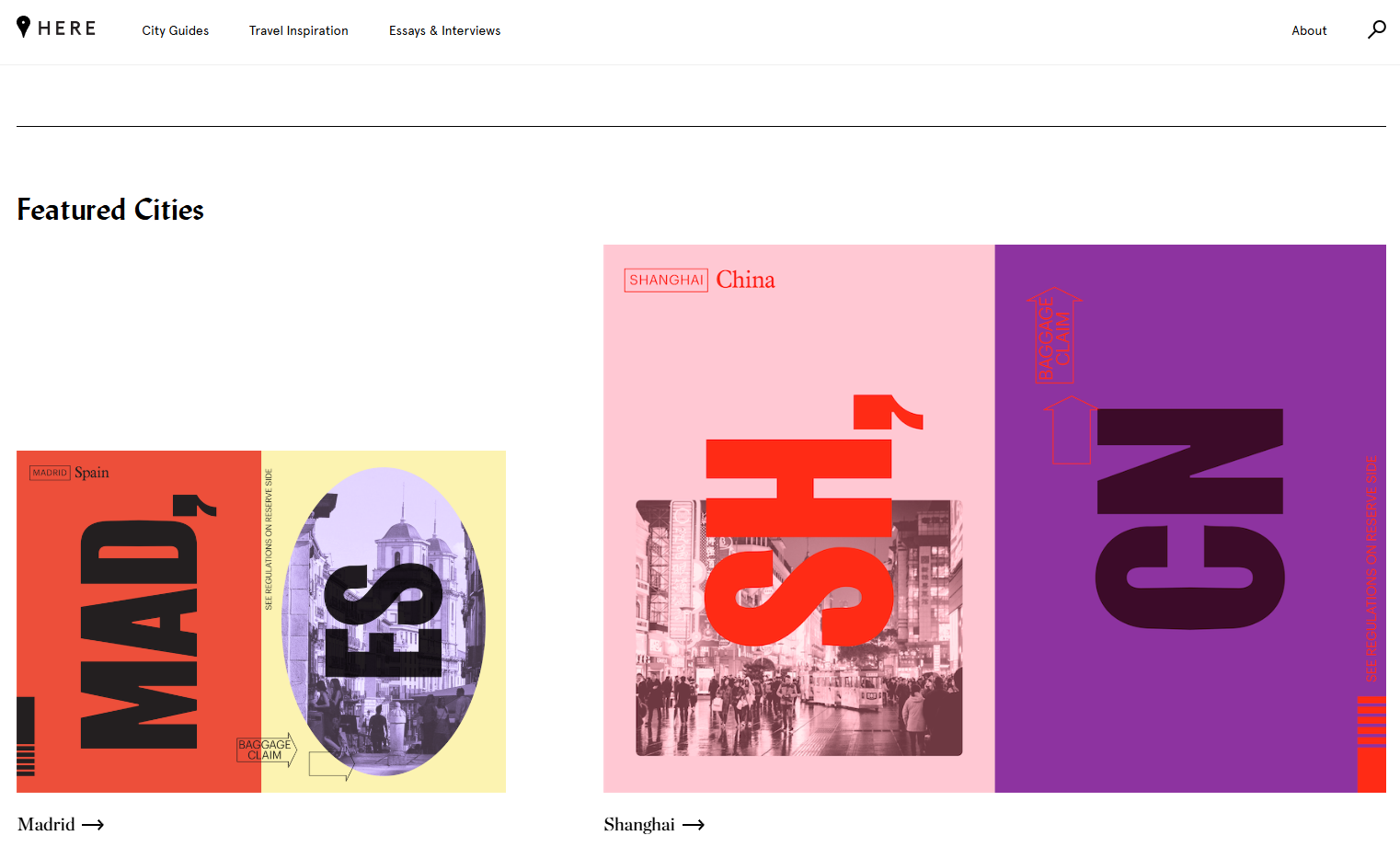Click the arrow icon next to Madrid
Viewport: 1400px width, 847px height.
point(93,825)
